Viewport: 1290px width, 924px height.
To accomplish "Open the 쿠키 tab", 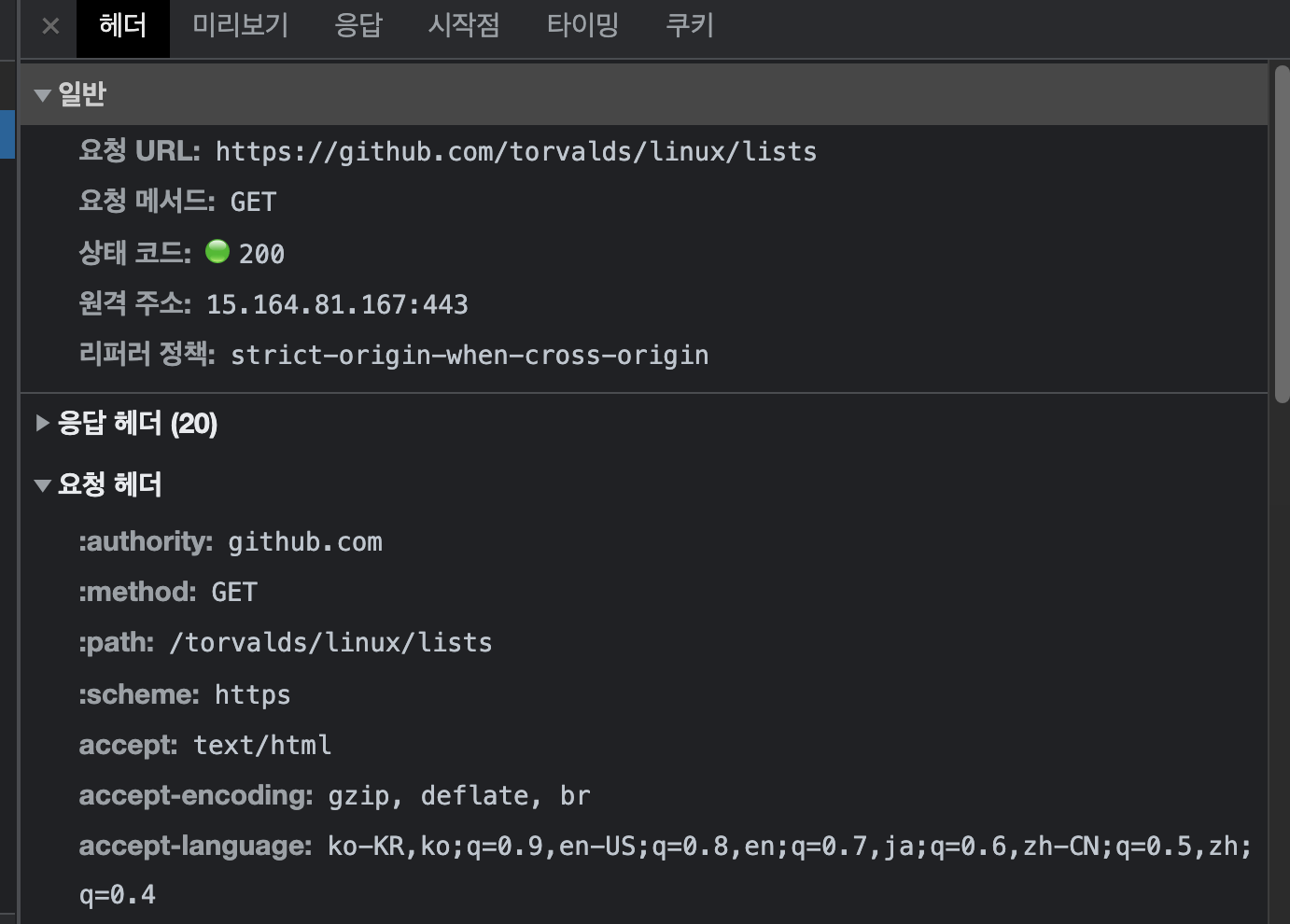I will [690, 25].
